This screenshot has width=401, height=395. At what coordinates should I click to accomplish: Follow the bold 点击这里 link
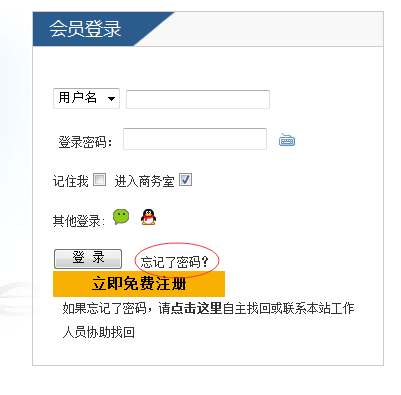coord(196,308)
